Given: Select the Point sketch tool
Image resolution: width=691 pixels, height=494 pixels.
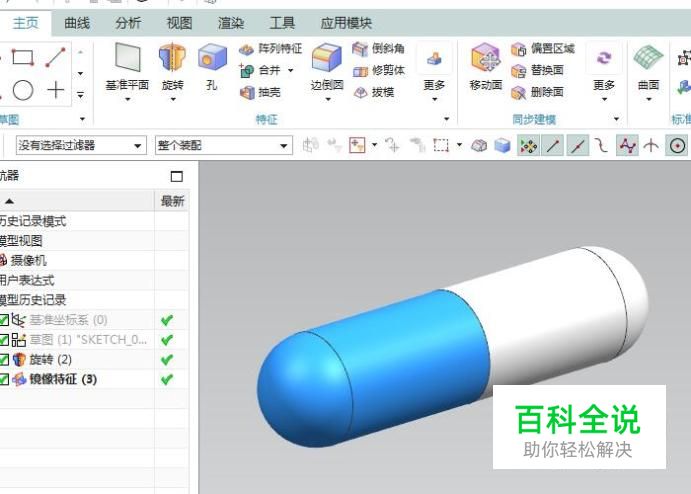Looking at the screenshot, I should pyautogui.click(x=56, y=90).
